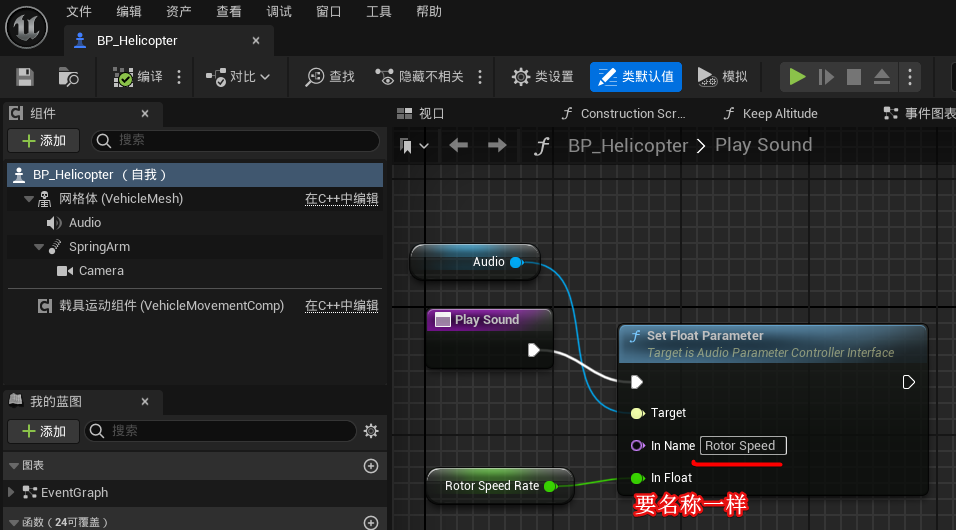Click the 查找 find button
Viewport: 956px width, 530px height.
click(330, 77)
